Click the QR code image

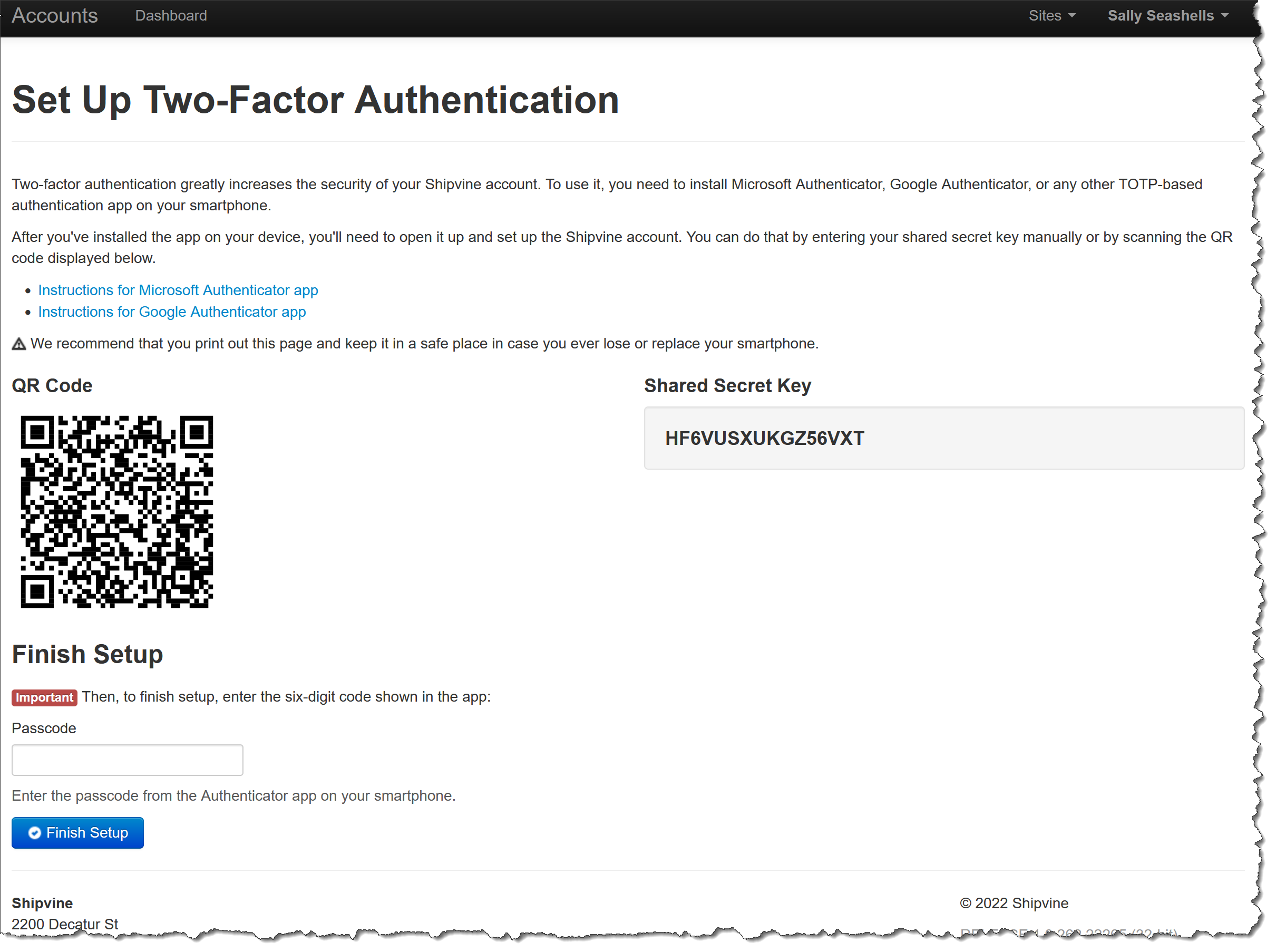[x=116, y=511]
